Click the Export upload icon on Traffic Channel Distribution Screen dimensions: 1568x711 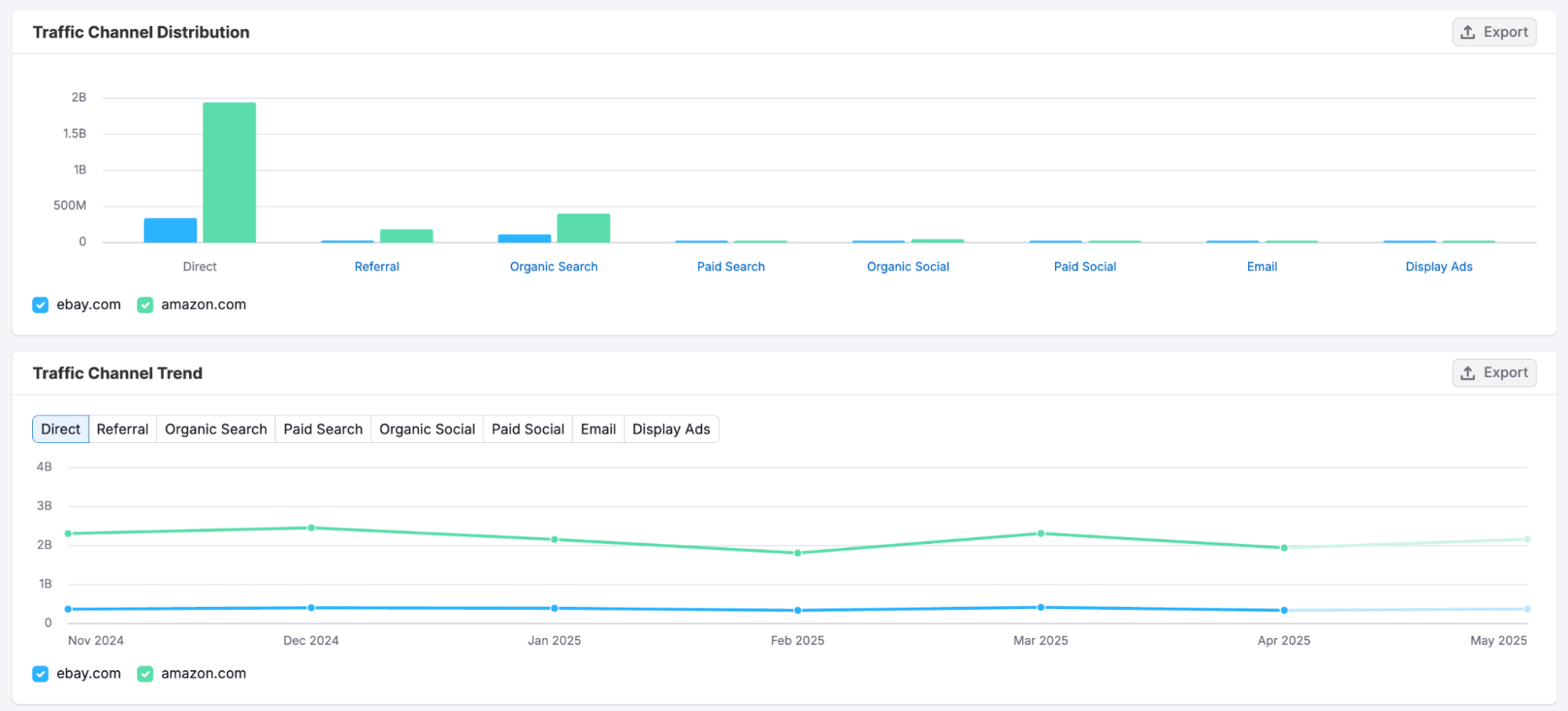(x=1466, y=32)
